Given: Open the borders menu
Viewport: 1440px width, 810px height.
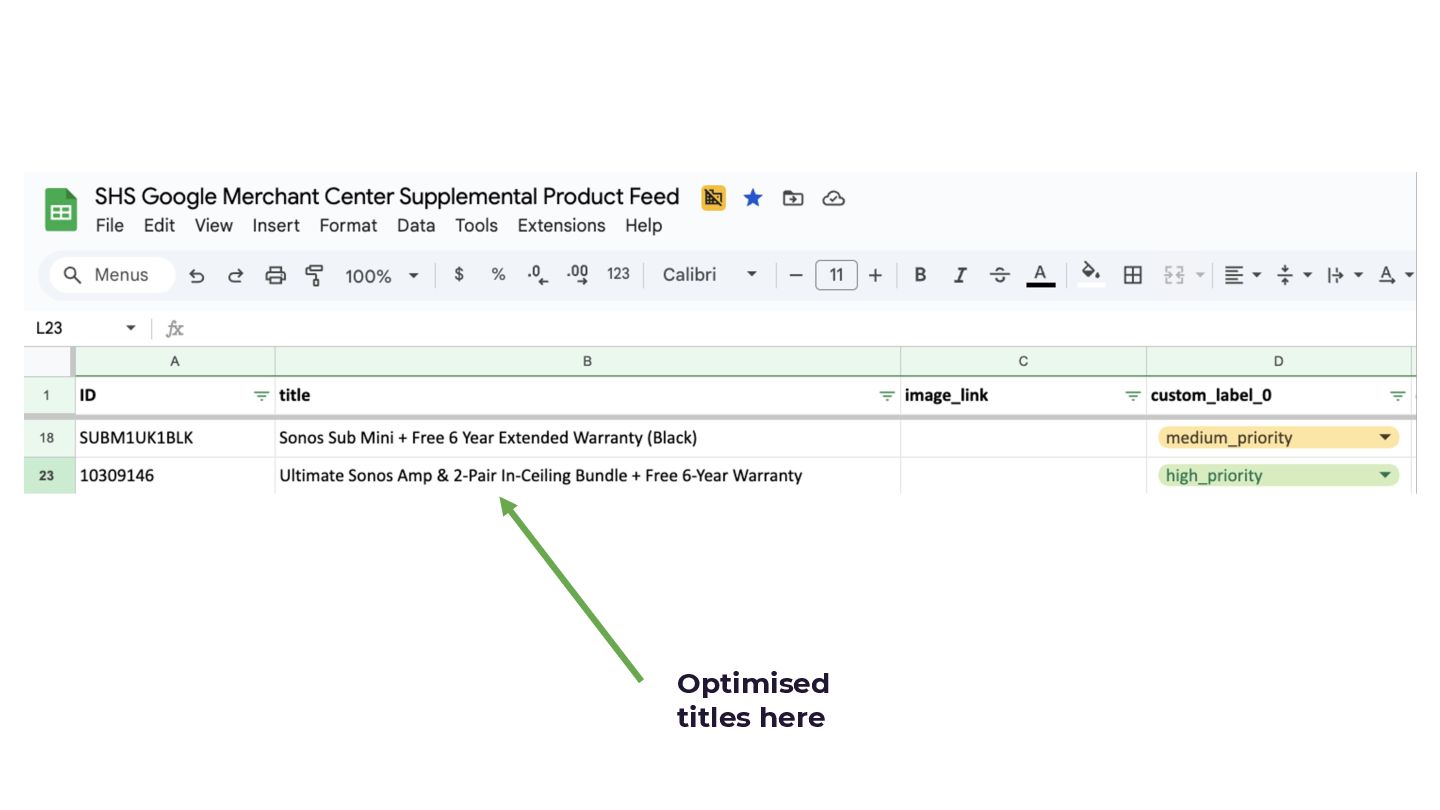Looking at the screenshot, I should [1133, 275].
